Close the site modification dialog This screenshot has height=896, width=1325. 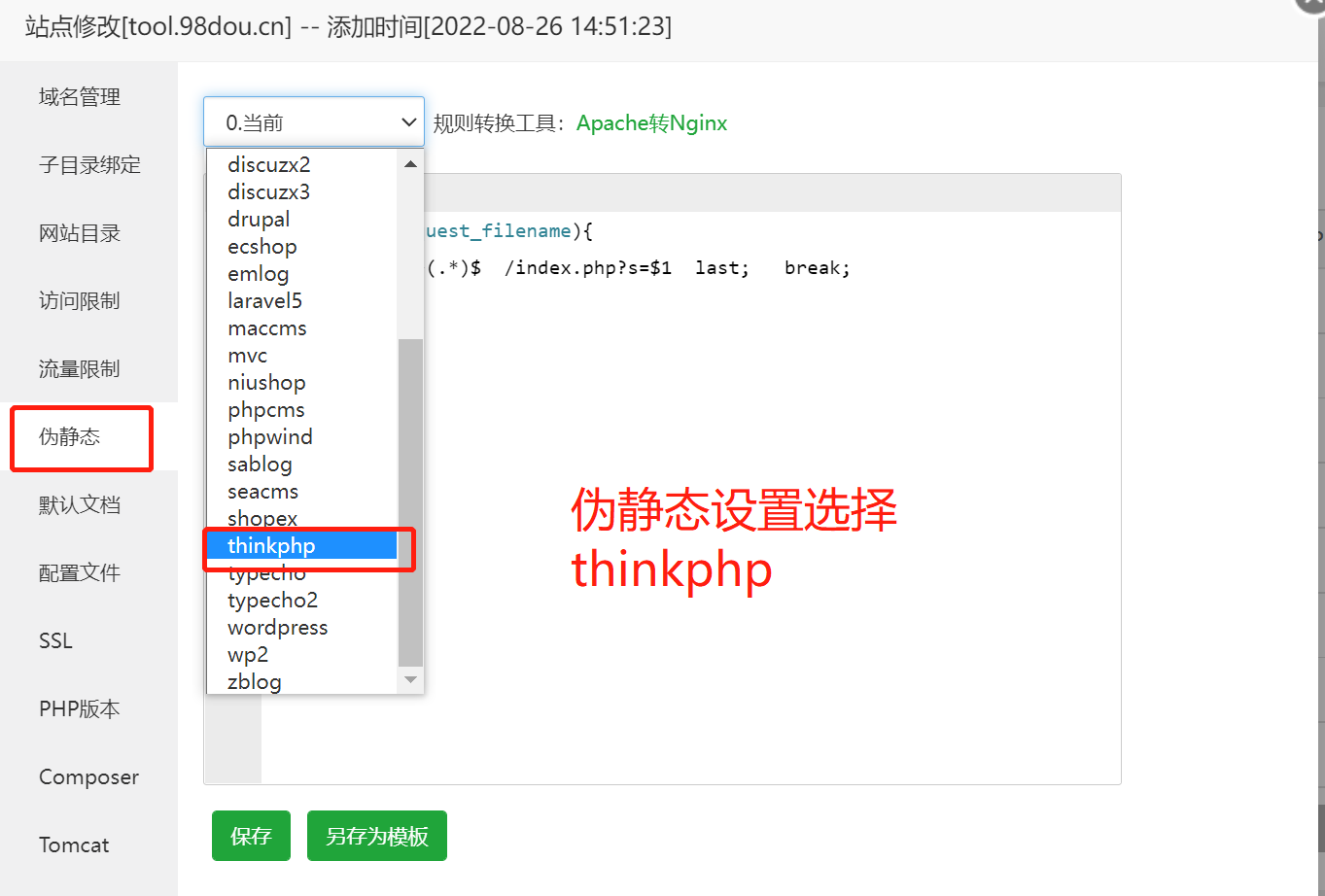point(1311,5)
